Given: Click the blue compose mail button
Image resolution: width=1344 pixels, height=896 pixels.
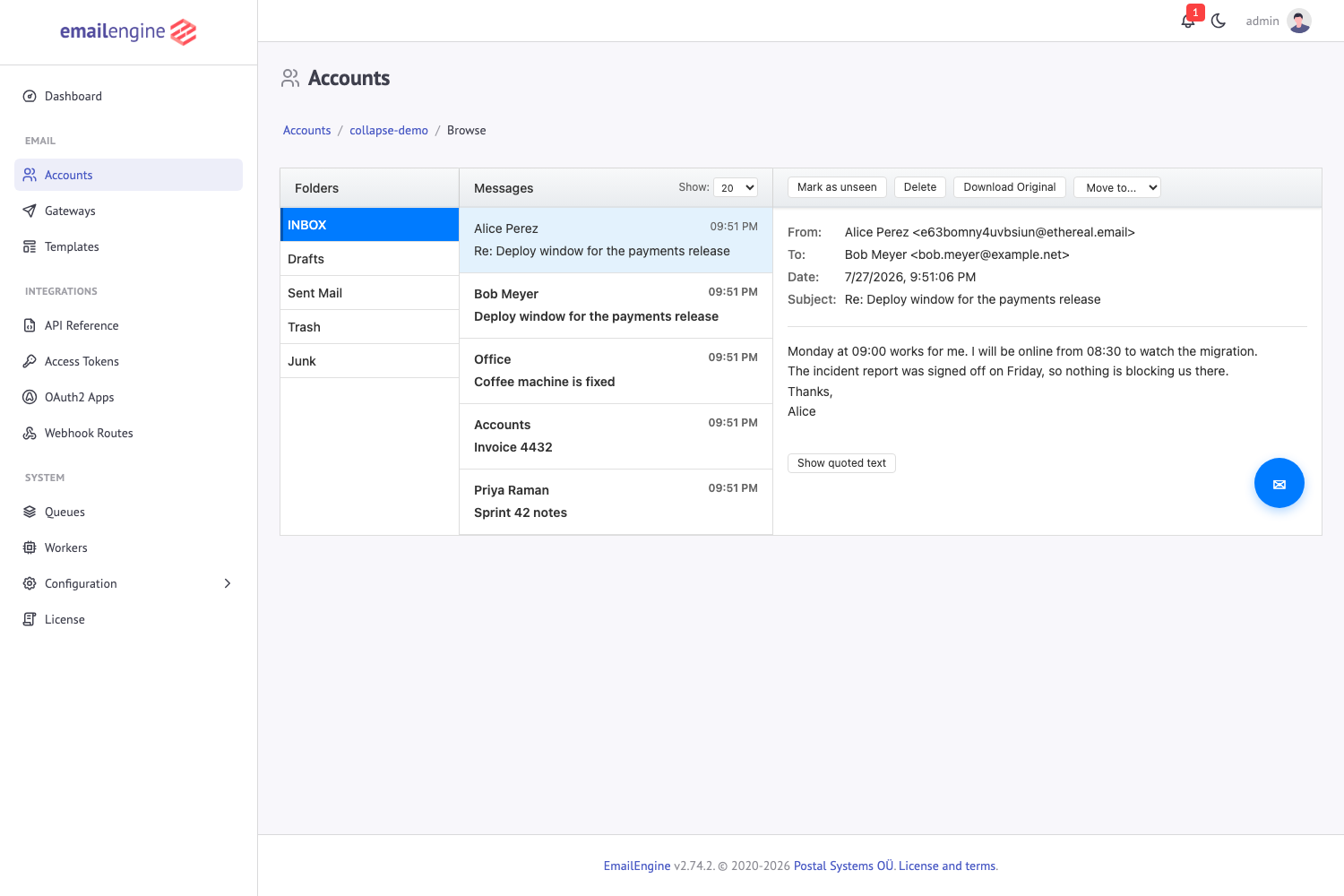Looking at the screenshot, I should (1279, 483).
